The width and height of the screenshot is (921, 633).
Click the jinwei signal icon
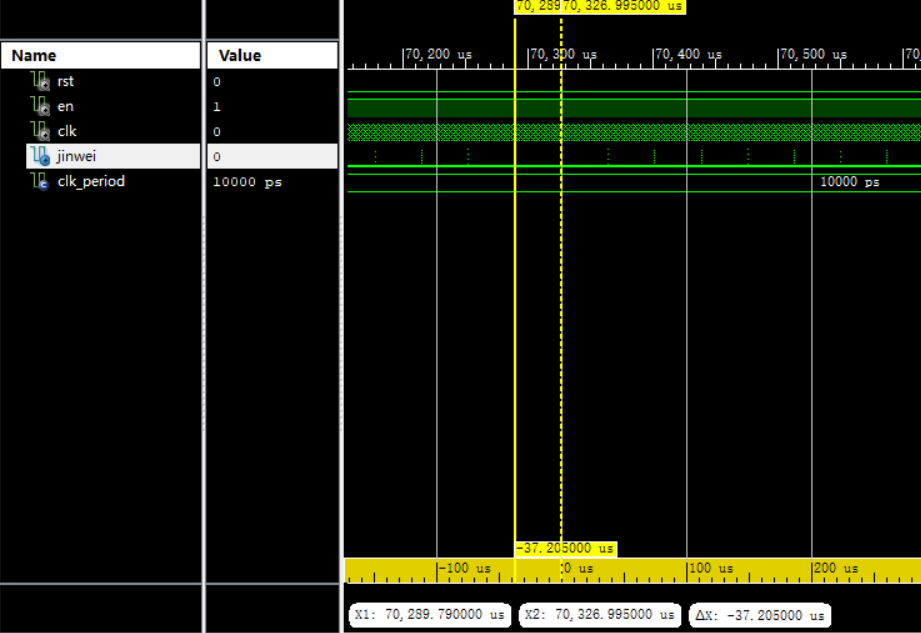pyautogui.click(x=40, y=156)
